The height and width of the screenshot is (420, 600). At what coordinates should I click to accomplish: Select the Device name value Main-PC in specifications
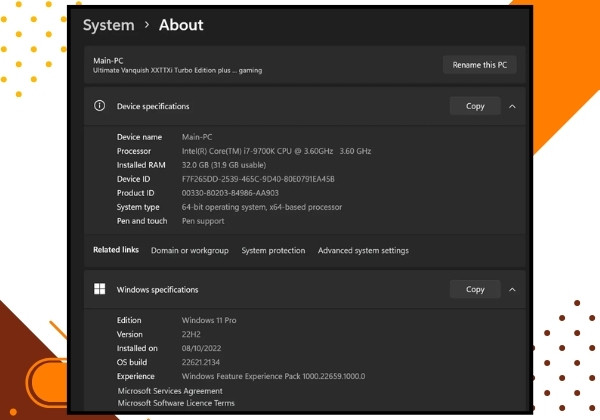[197, 137]
